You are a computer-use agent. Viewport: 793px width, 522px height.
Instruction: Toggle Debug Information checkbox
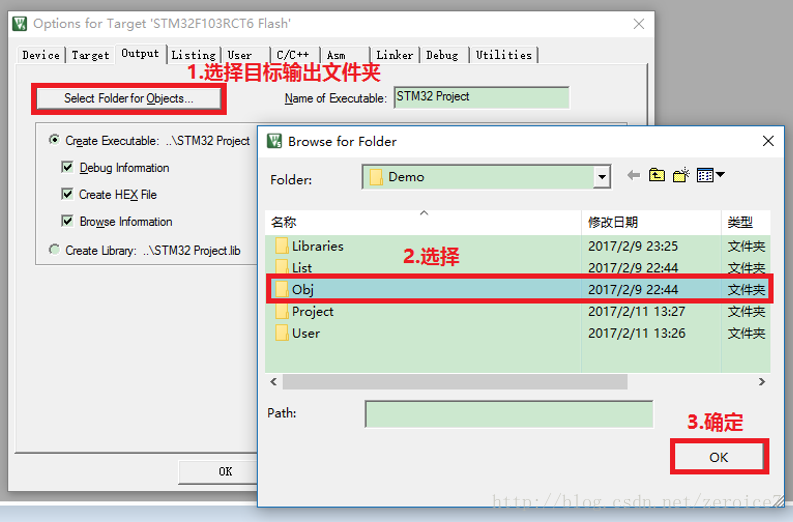[x=67, y=167]
